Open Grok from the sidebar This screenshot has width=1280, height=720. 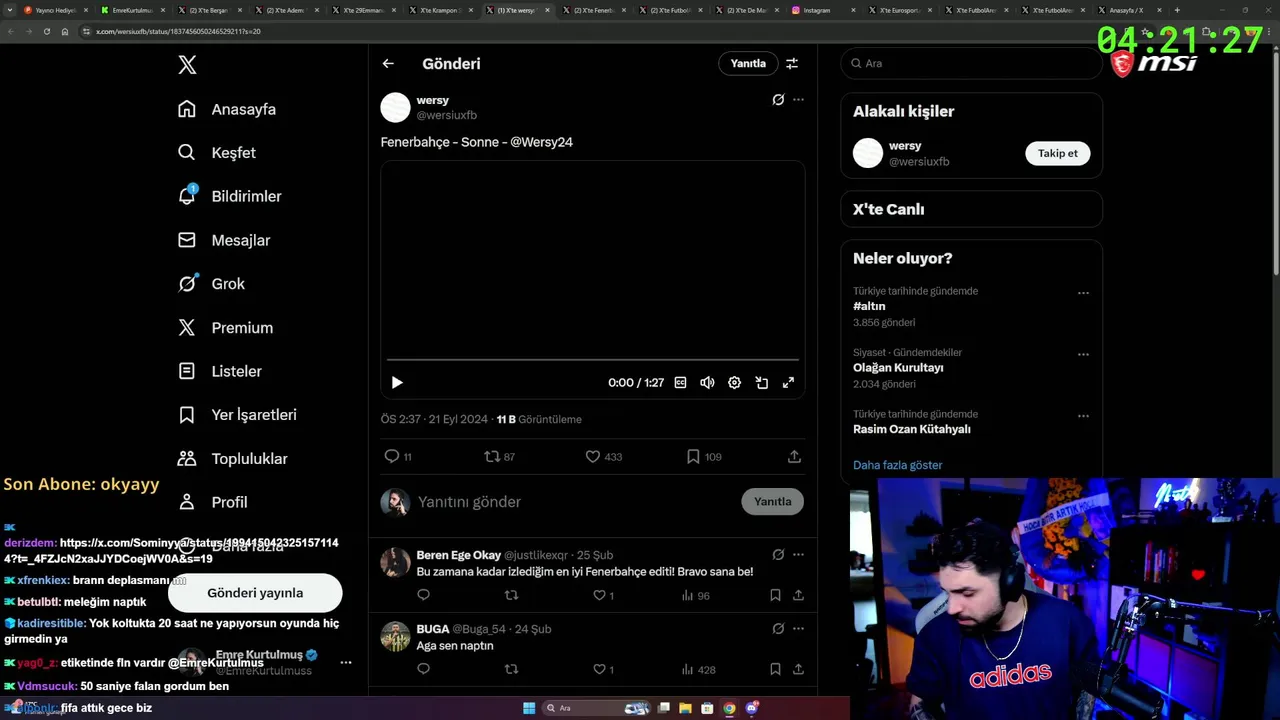[211, 284]
